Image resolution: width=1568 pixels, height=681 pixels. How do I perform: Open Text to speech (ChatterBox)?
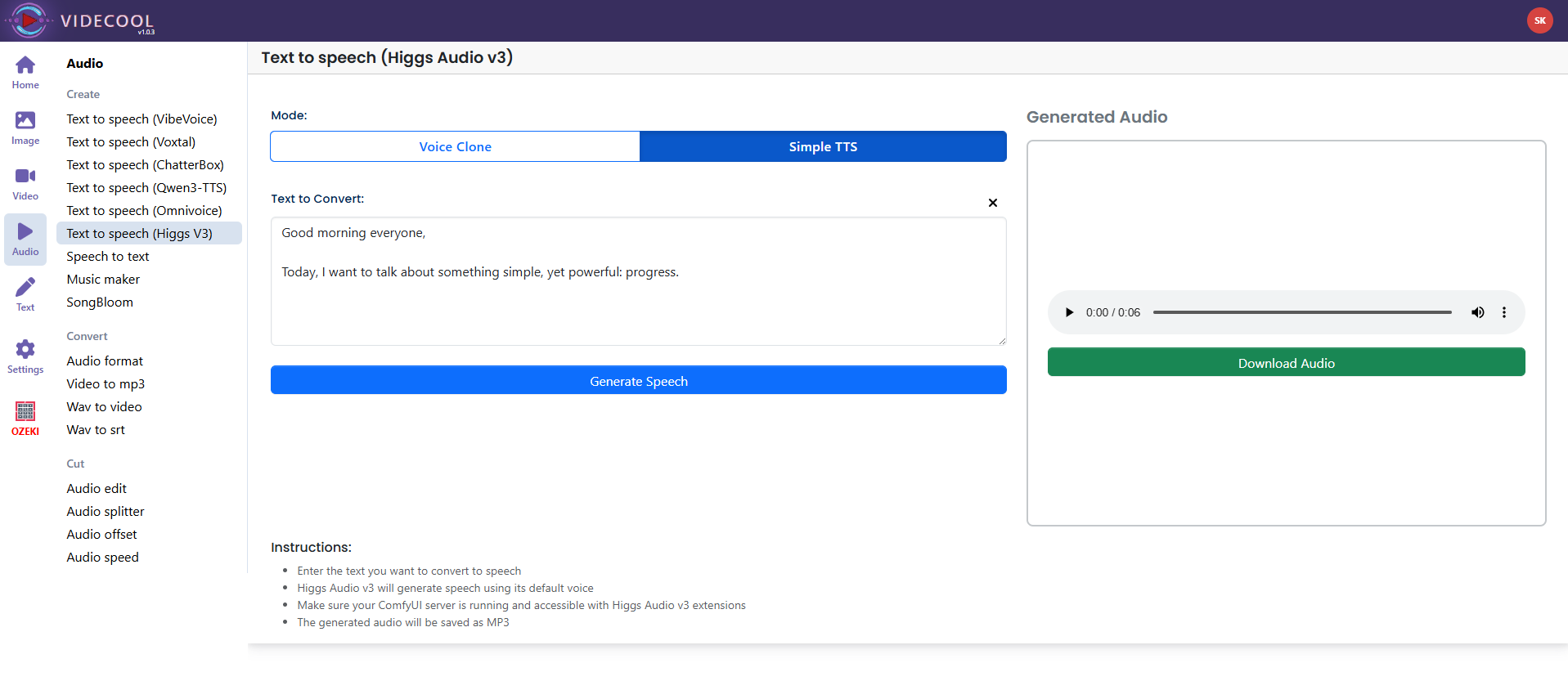[x=145, y=165]
